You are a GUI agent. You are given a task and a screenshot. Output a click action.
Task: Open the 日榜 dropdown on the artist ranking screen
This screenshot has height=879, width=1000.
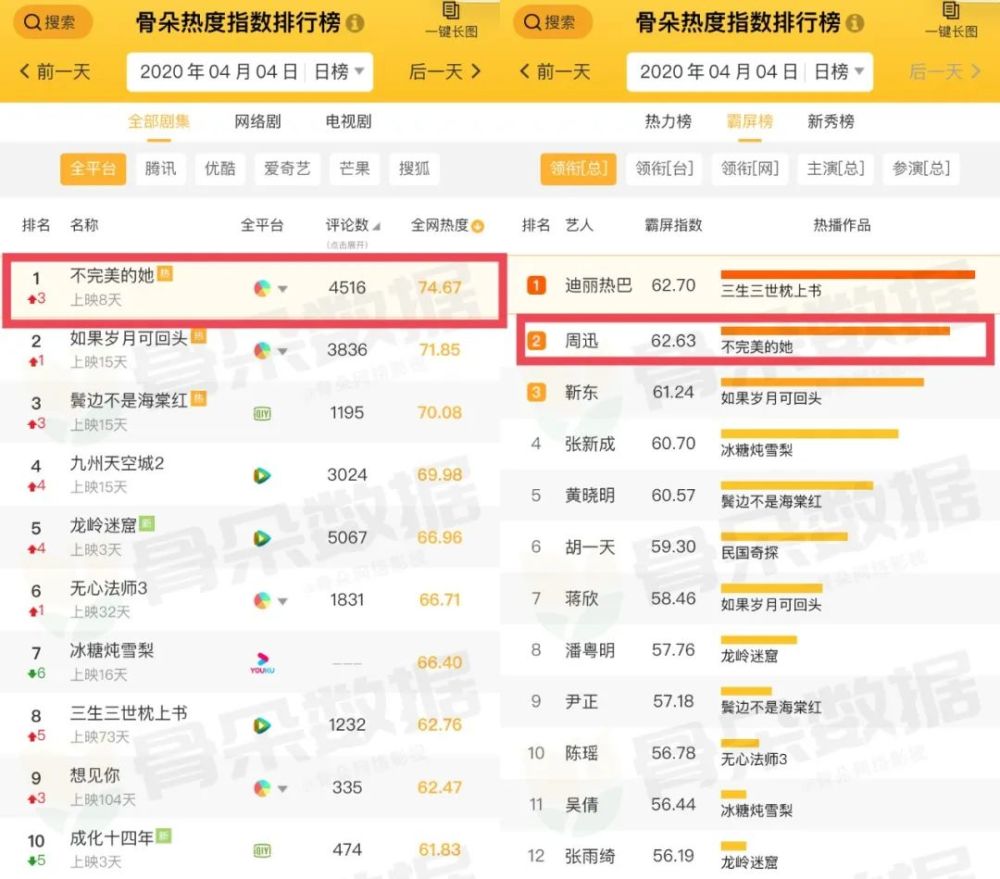839,72
